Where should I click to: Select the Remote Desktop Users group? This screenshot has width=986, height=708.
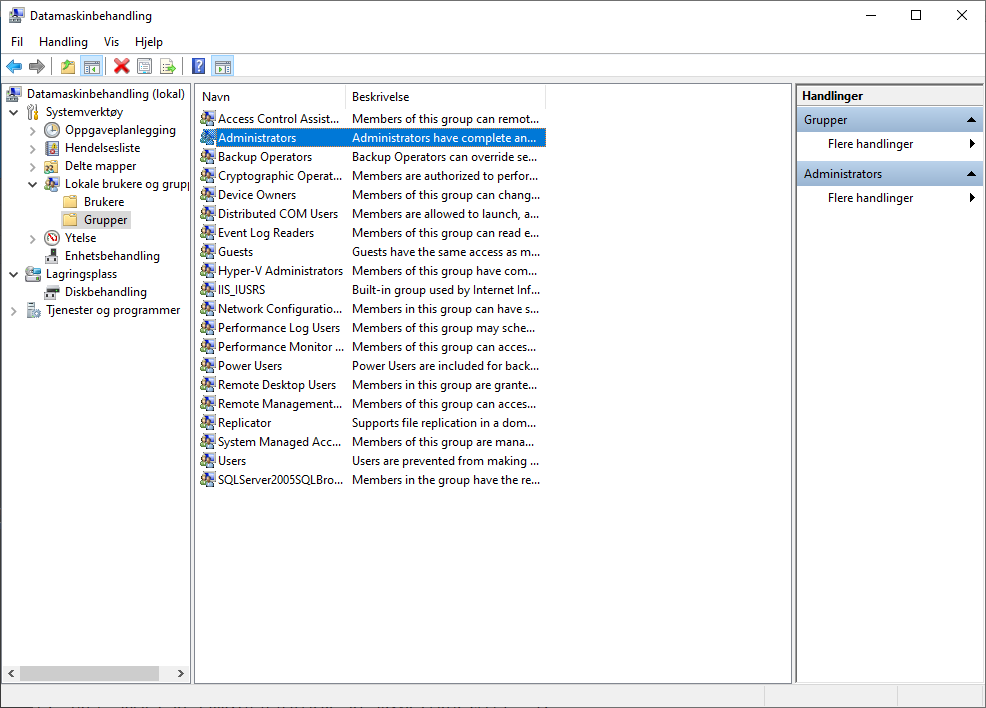point(277,385)
